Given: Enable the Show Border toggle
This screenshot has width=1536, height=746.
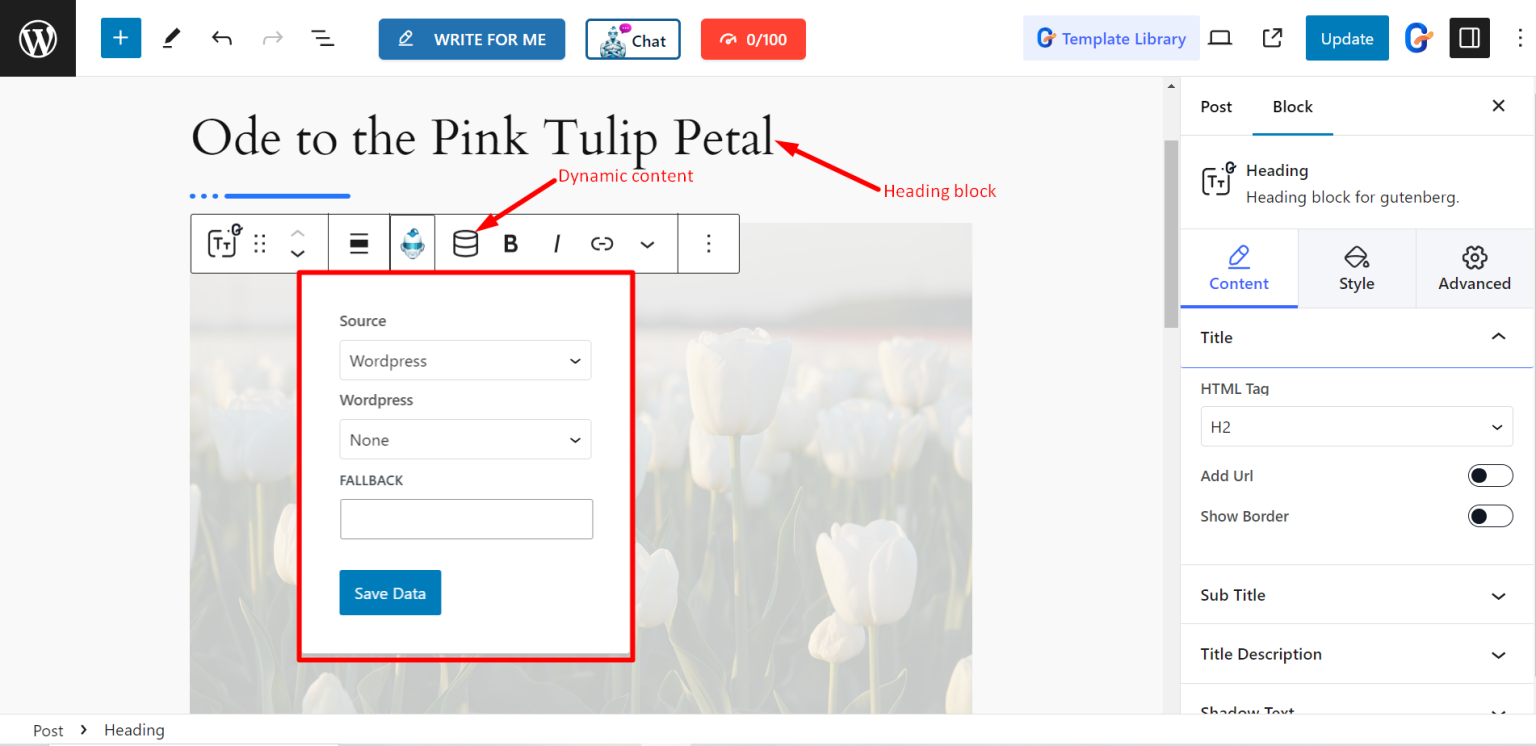Looking at the screenshot, I should (1490, 516).
